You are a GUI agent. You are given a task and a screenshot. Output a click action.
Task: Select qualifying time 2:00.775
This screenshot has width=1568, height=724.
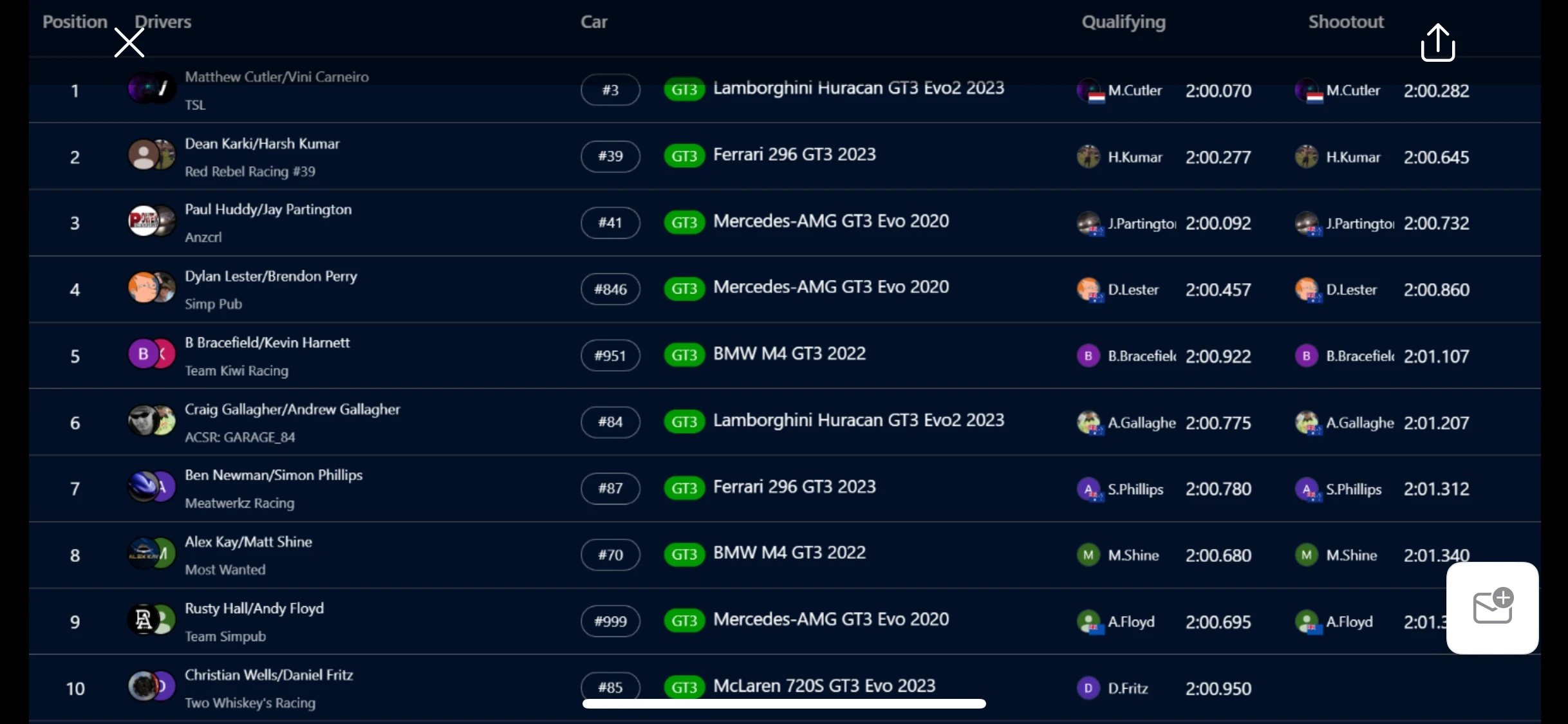(x=1218, y=423)
